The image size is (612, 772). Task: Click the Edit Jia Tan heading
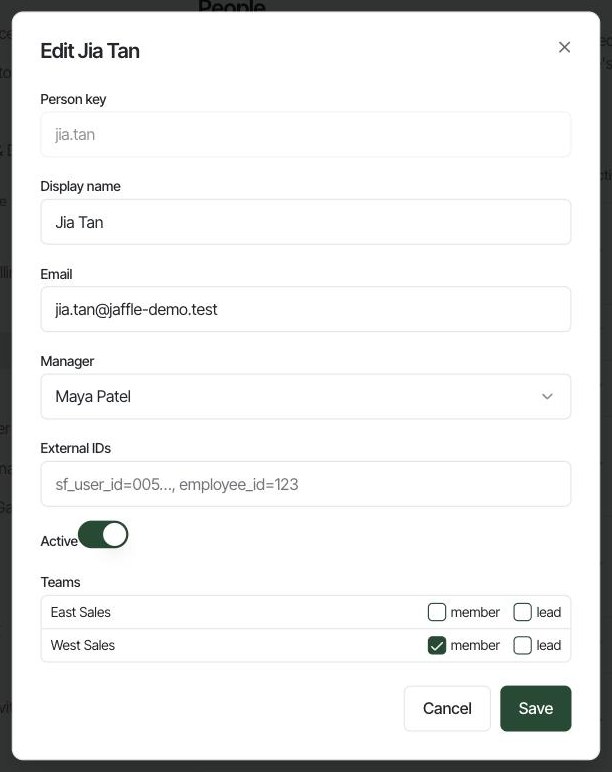click(x=90, y=51)
